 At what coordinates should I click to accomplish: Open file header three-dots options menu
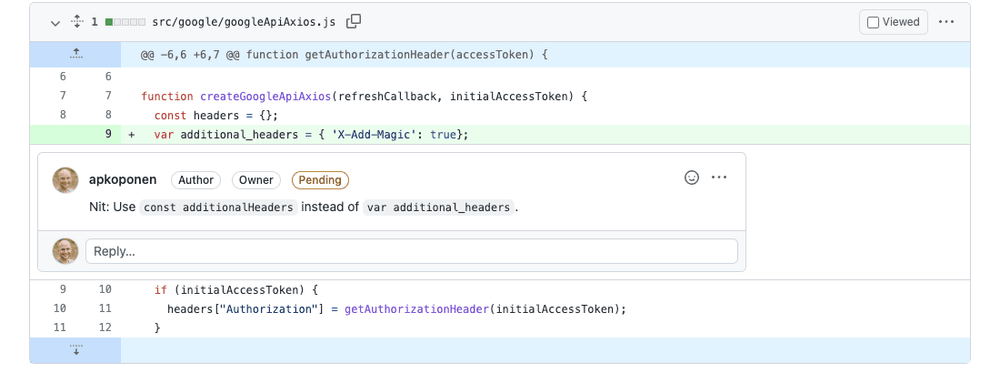pos(946,22)
